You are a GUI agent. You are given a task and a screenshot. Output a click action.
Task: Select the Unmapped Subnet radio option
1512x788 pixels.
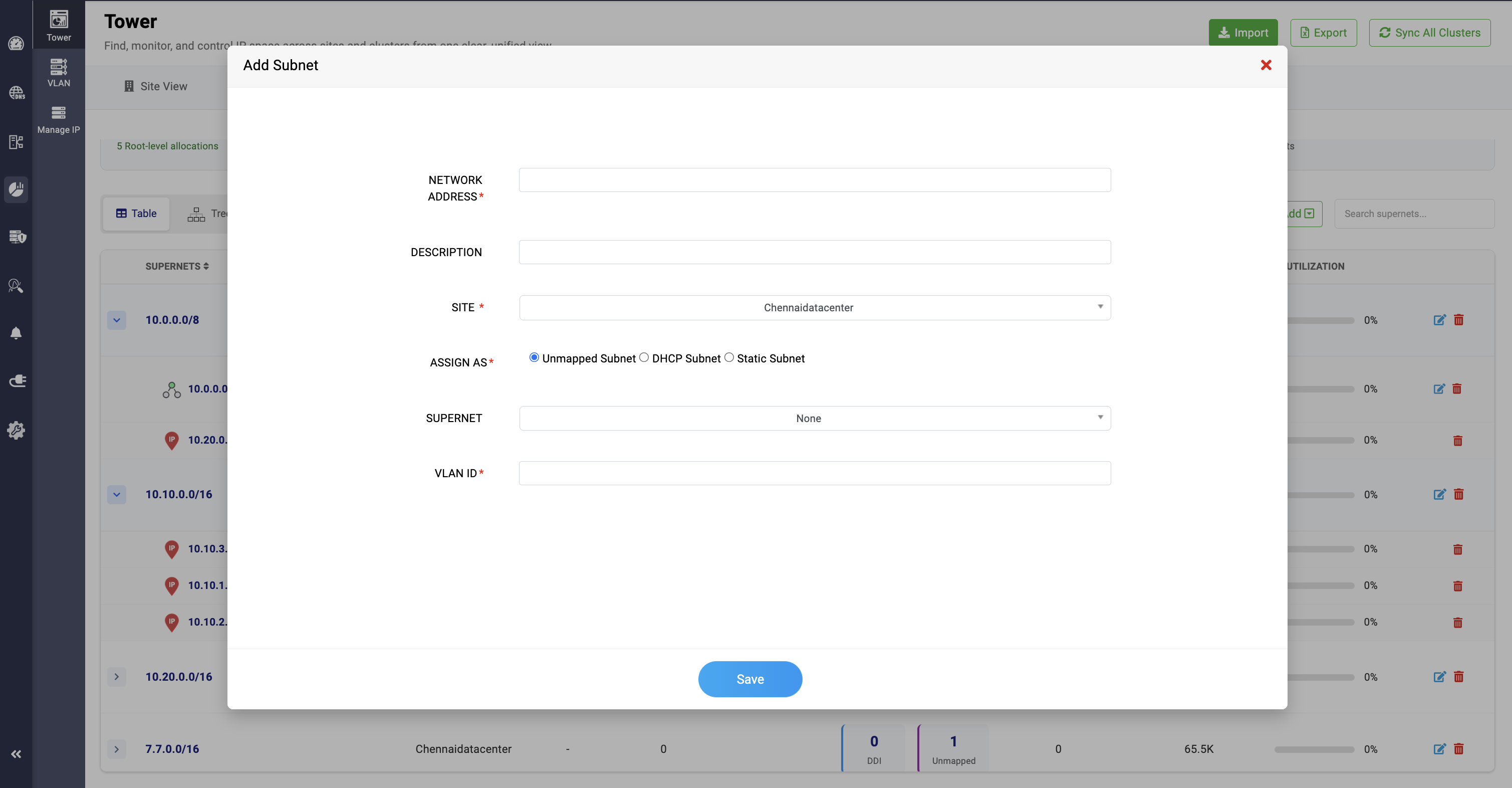534,357
